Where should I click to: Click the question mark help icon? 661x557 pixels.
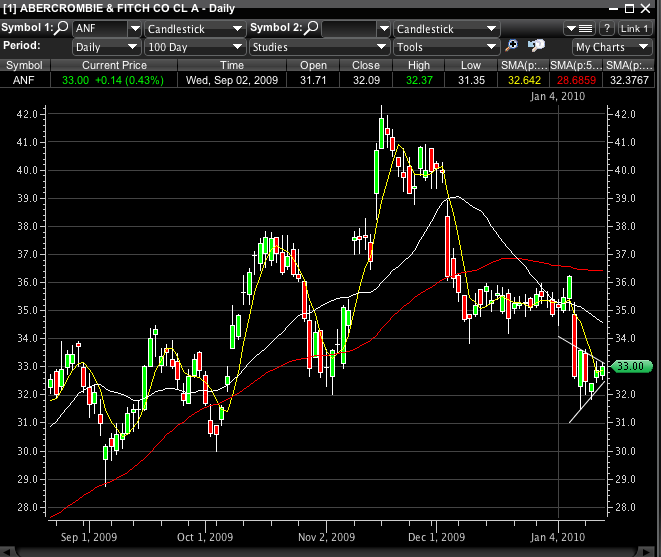click(606, 28)
